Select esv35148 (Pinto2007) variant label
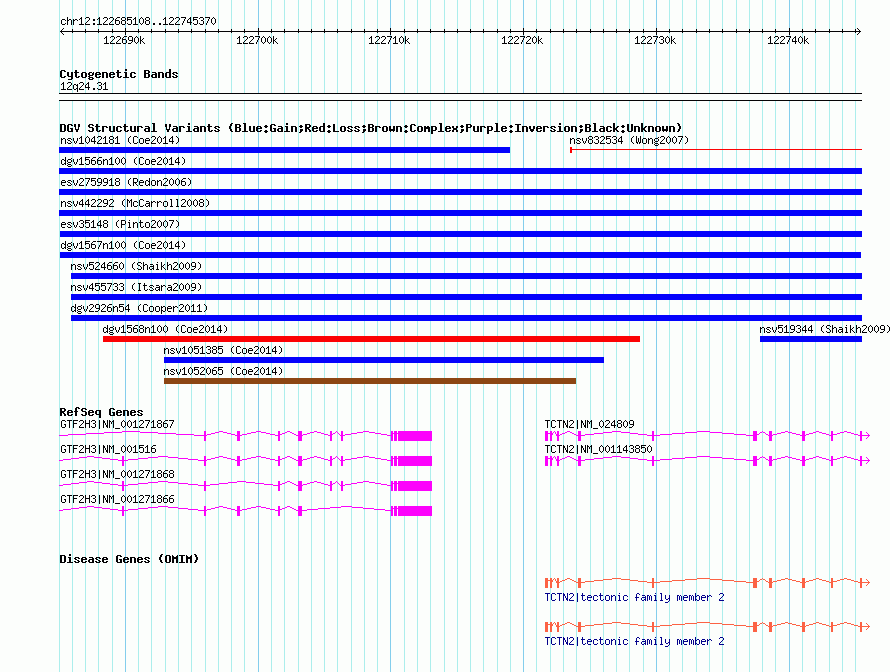Image resolution: width=890 pixels, height=672 pixels. [120, 224]
